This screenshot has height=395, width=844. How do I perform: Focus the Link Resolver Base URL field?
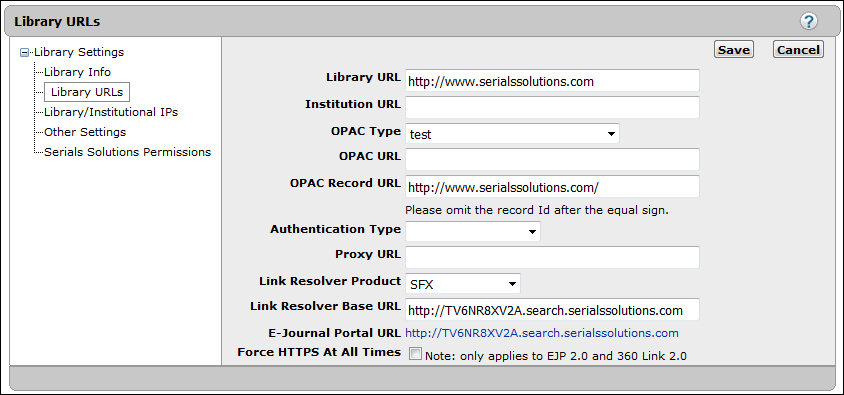(x=552, y=309)
